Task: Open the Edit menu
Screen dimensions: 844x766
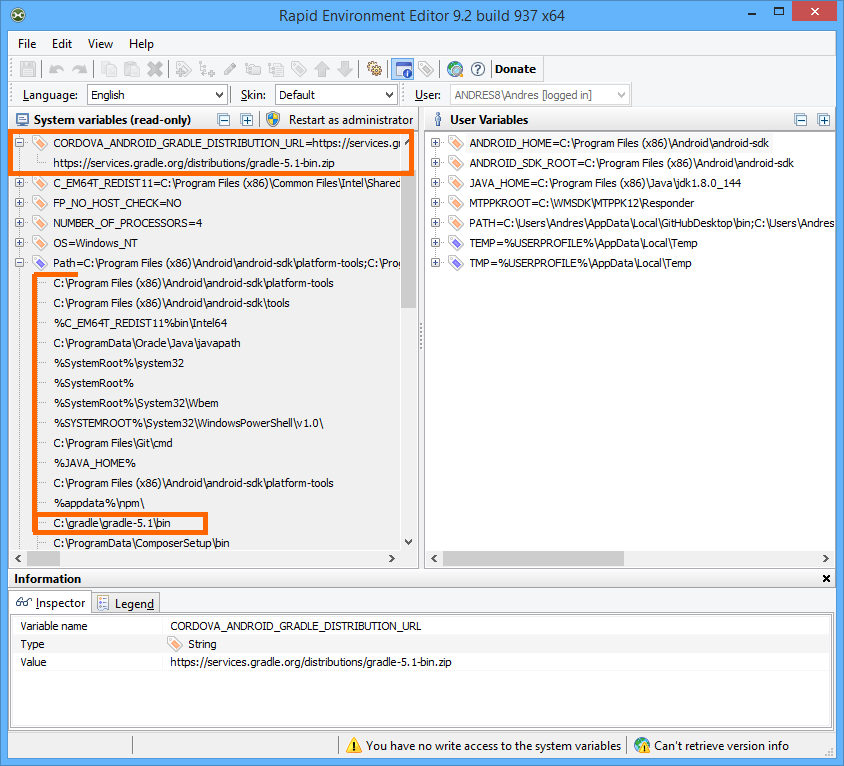Action: tap(62, 44)
